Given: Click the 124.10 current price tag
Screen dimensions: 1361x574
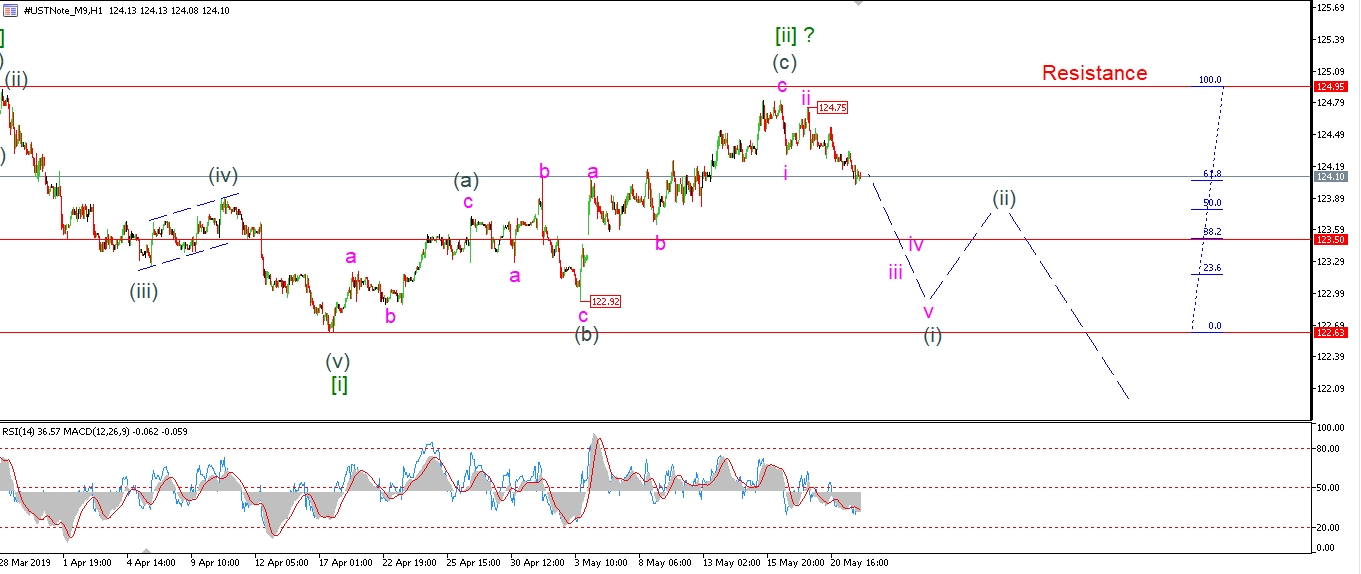Looking at the screenshot, I should pyautogui.click(x=1333, y=177).
